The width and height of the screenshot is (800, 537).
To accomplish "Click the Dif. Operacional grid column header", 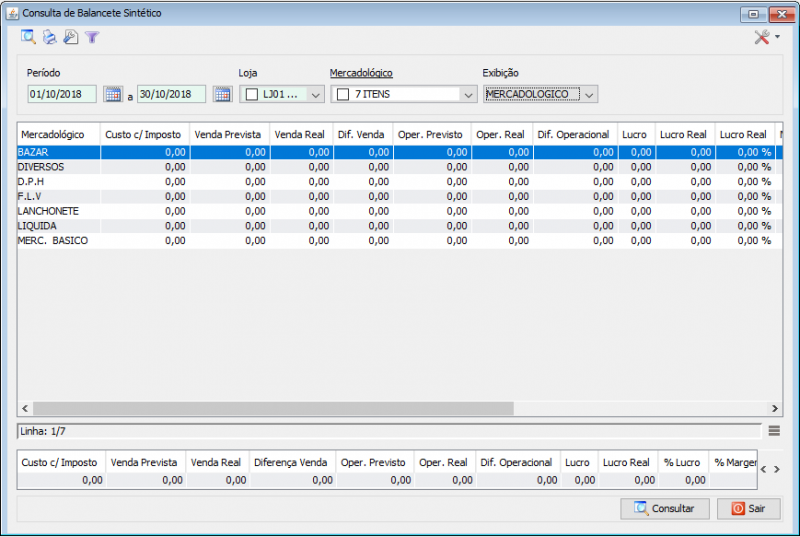I will 575,135.
